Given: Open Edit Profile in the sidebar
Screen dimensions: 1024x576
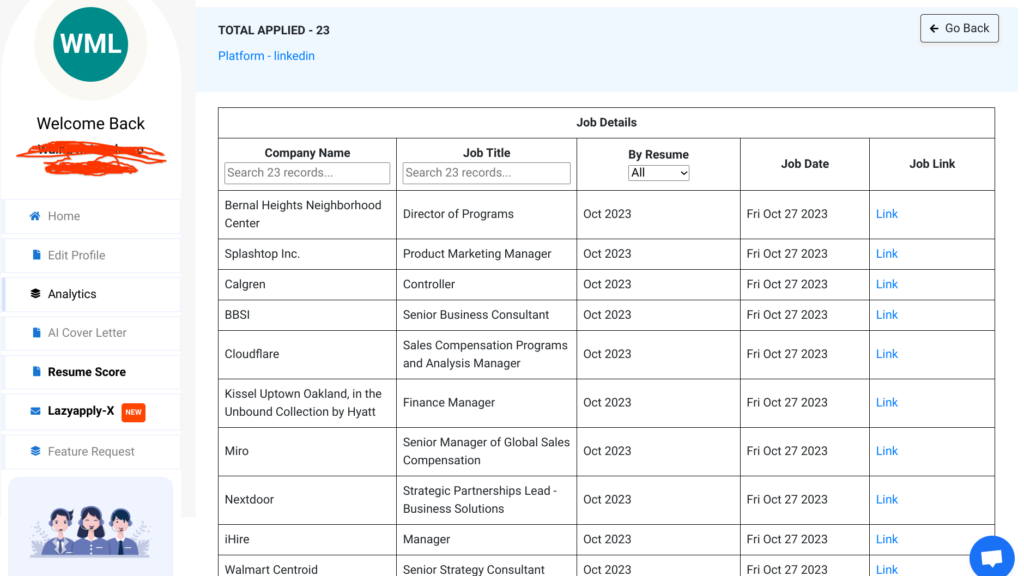Looking at the screenshot, I should 92,255.
